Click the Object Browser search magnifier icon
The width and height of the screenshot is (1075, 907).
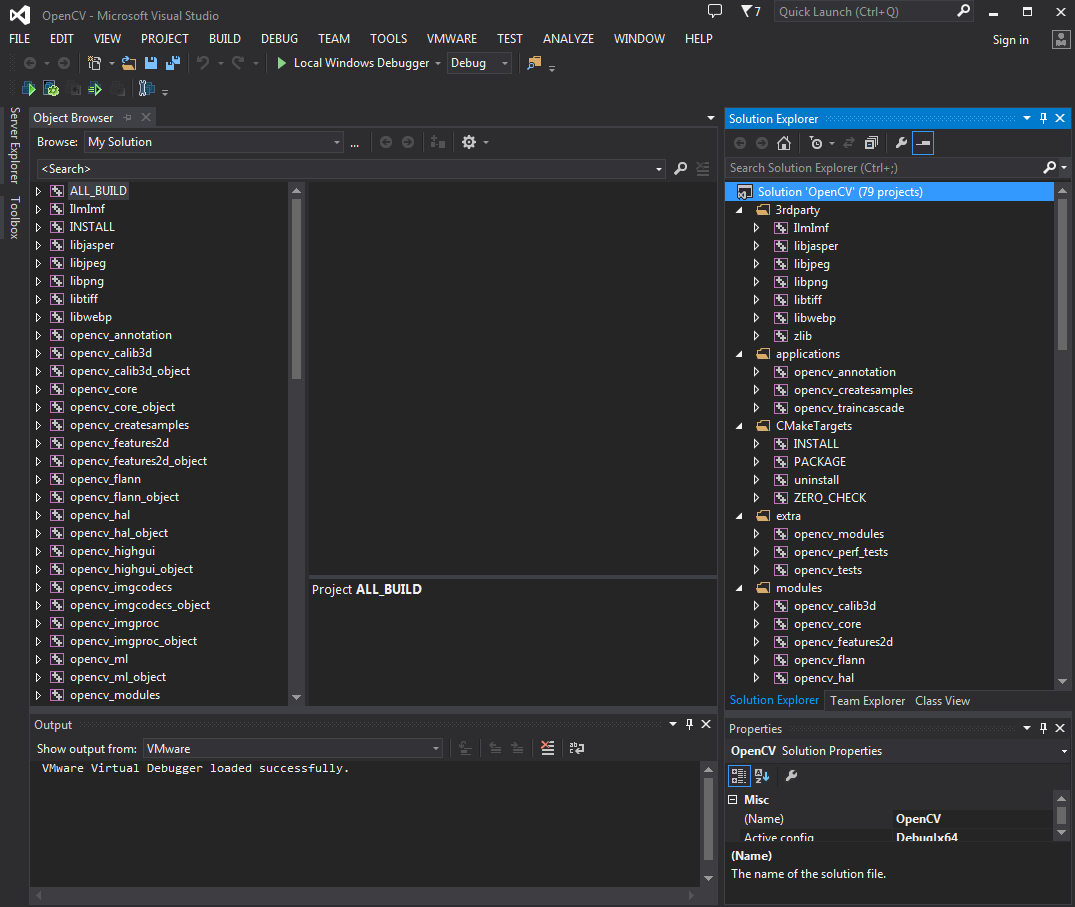[681, 169]
